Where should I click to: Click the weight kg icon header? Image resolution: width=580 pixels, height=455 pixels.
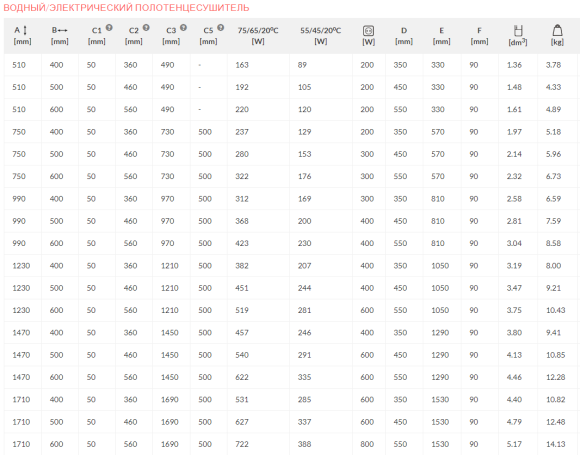557,30
